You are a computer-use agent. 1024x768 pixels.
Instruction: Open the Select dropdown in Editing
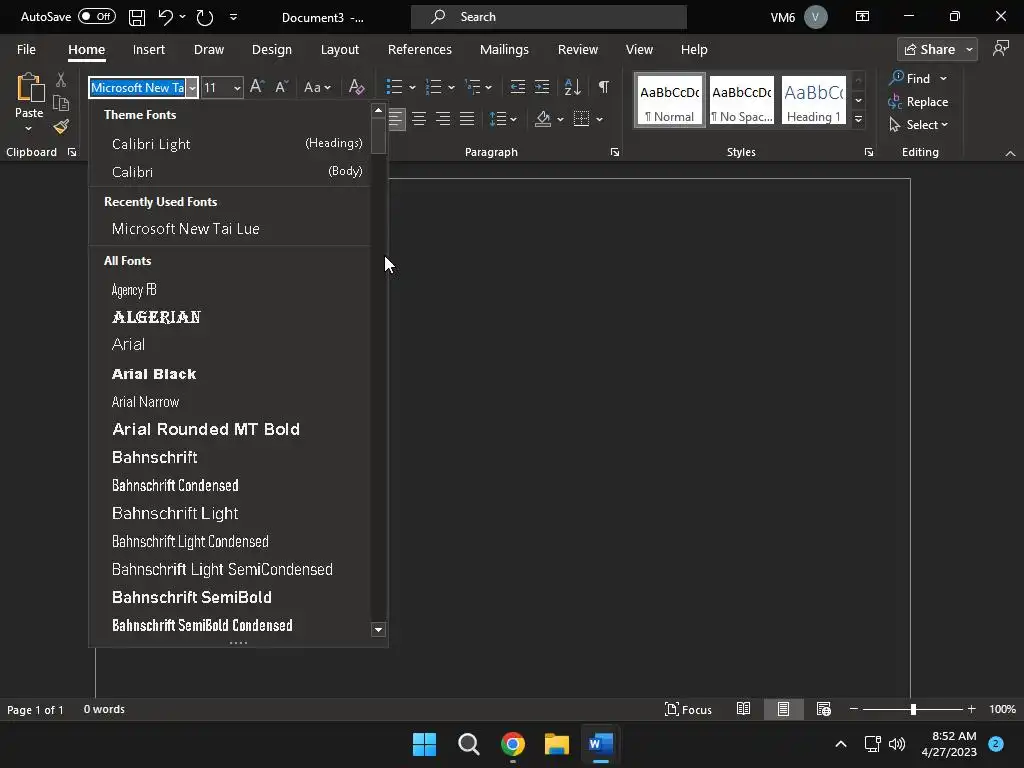(x=920, y=125)
